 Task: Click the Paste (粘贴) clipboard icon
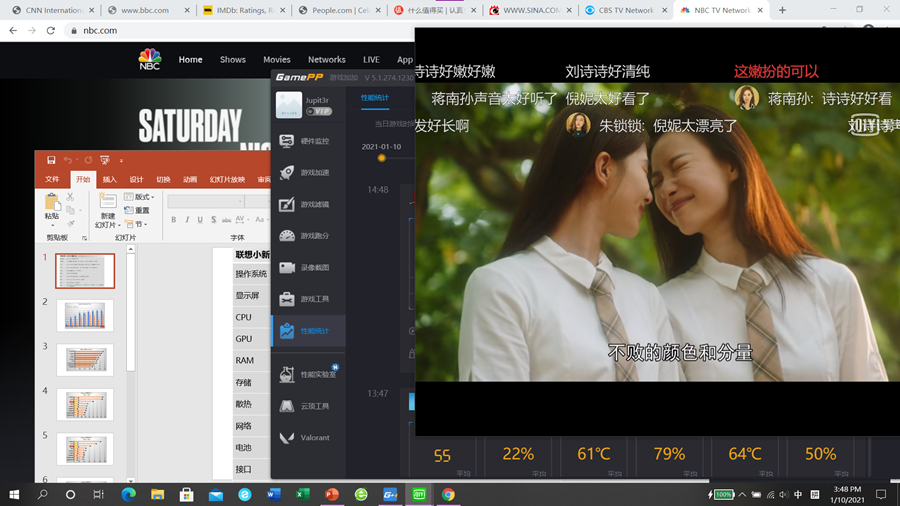[52, 202]
